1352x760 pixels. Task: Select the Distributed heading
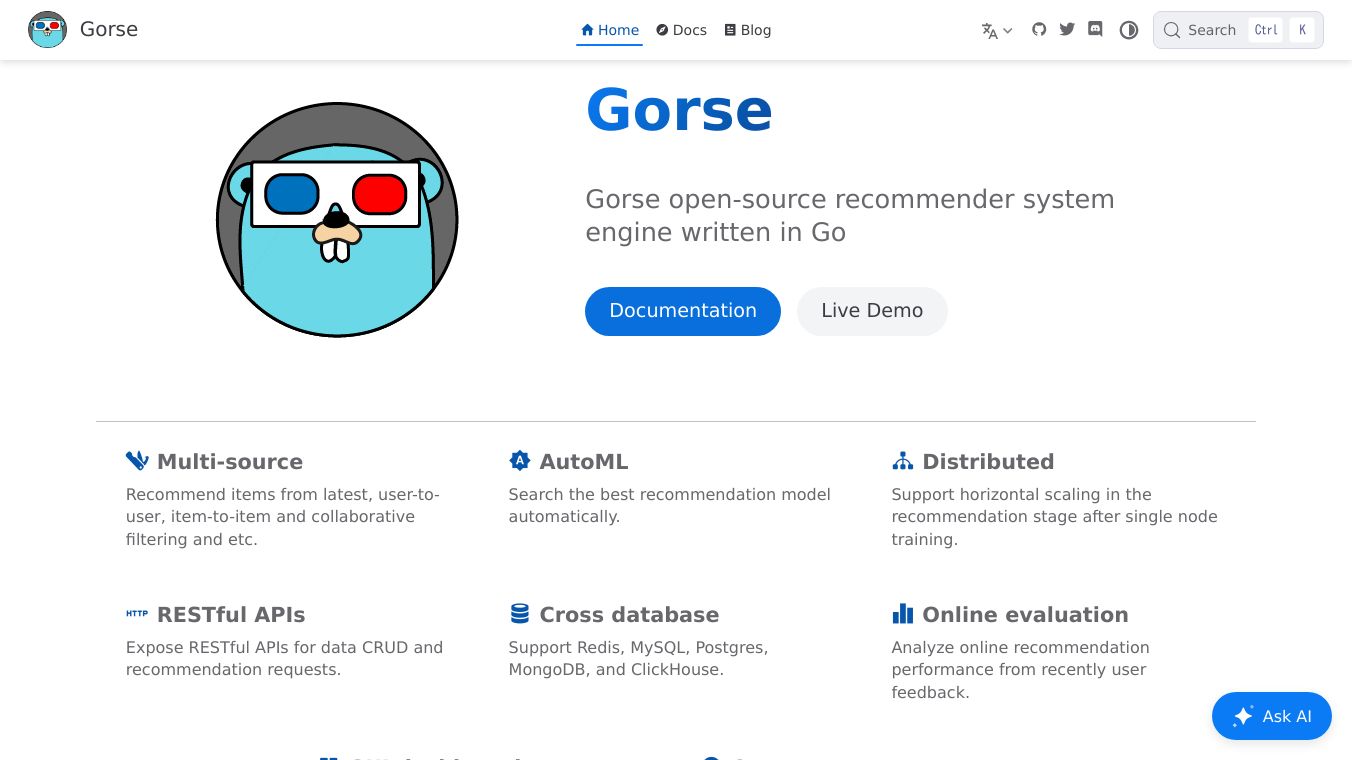pyautogui.click(x=988, y=462)
